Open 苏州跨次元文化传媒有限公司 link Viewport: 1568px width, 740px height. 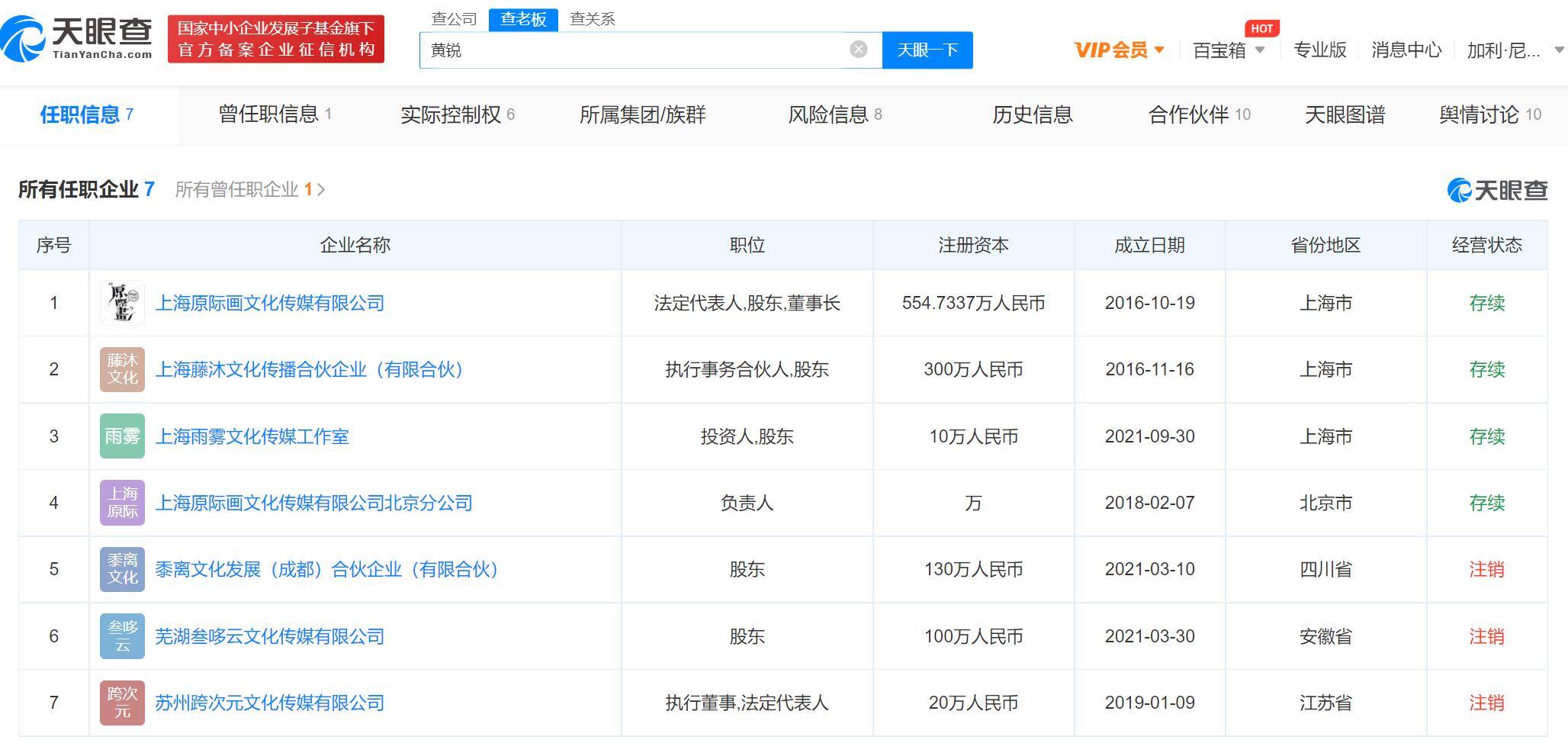[x=269, y=703]
